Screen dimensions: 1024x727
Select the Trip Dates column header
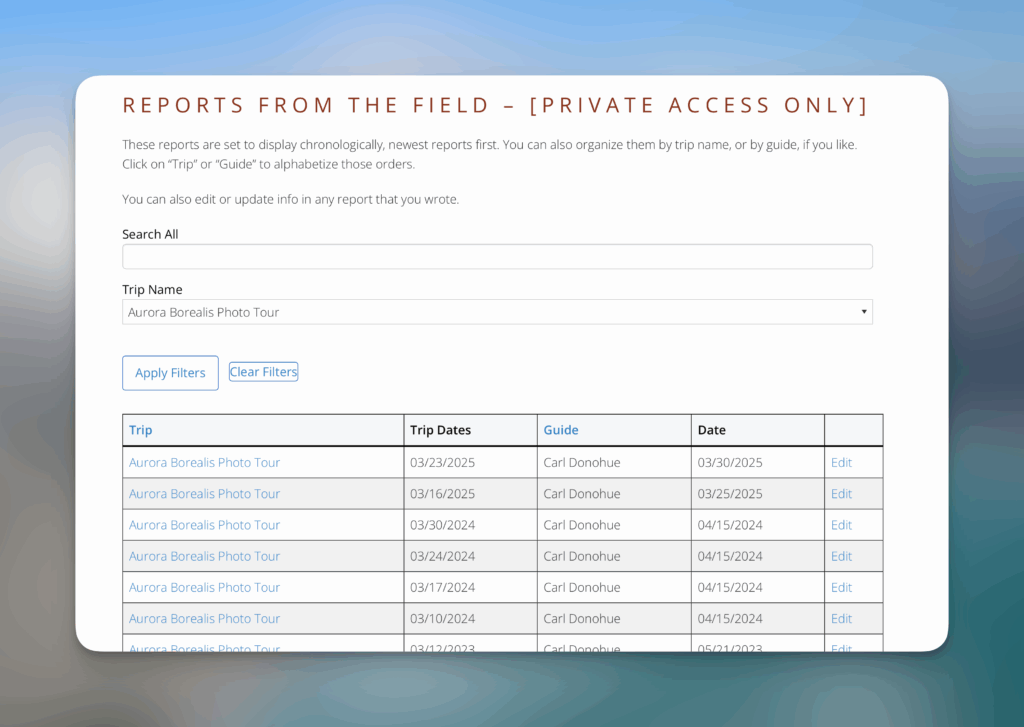[x=441, y=429]
